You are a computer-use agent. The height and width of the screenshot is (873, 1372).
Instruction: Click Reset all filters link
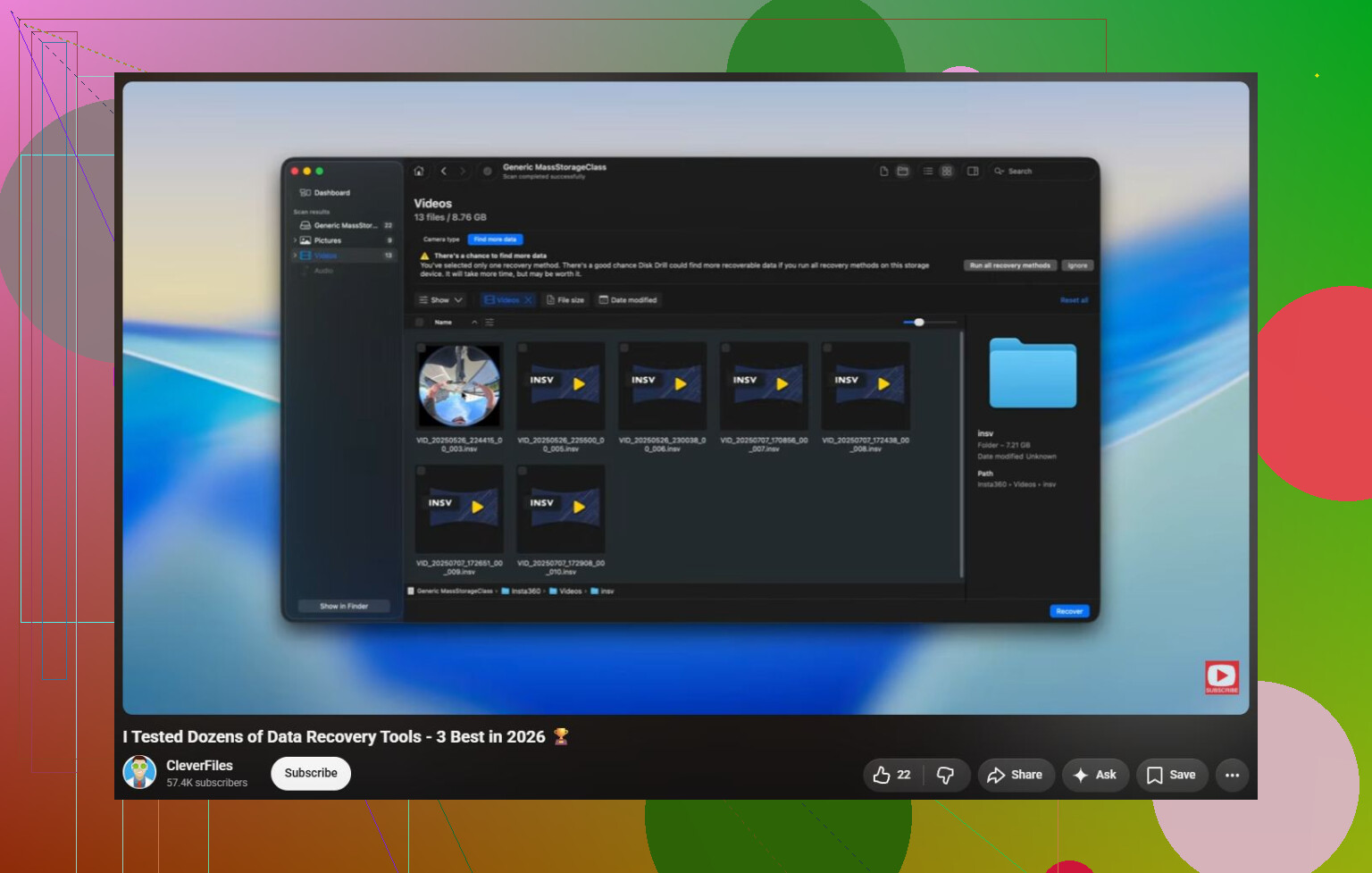tap(1074, 300)
